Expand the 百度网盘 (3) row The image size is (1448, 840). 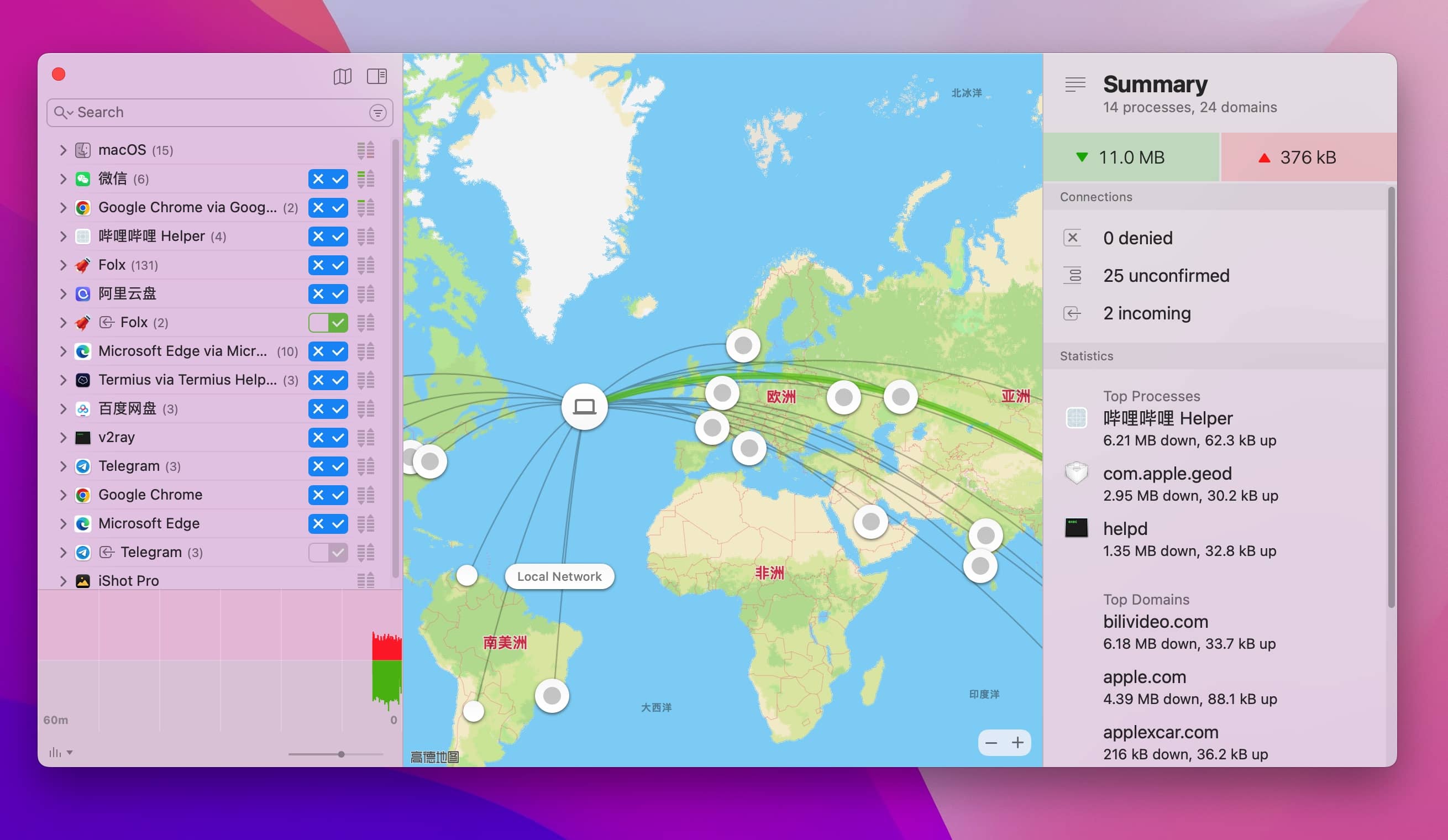[x=63, y=409]
